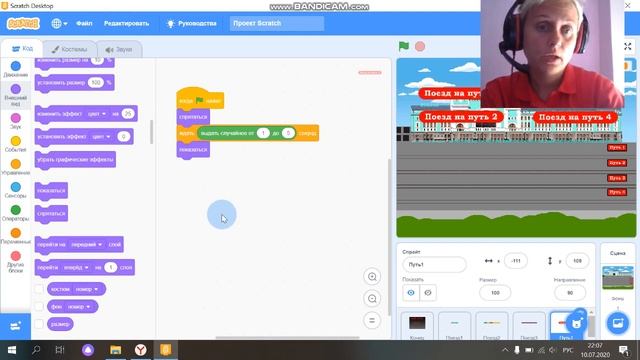Reset workspace zoom with equals button

pos(372,320)
